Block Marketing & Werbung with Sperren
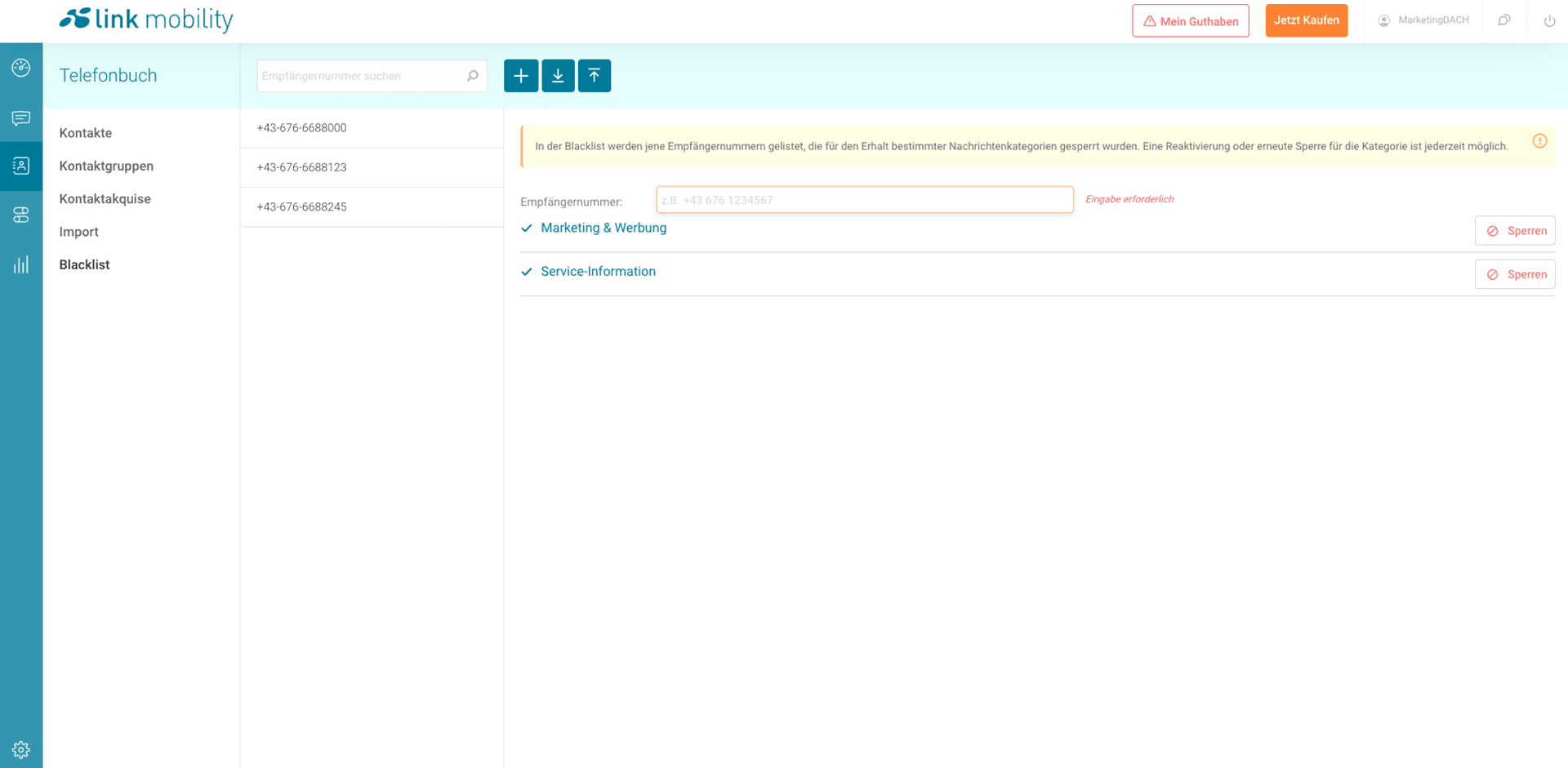The height and width of the screenshot is (768, 1568). coord(1514,231)
